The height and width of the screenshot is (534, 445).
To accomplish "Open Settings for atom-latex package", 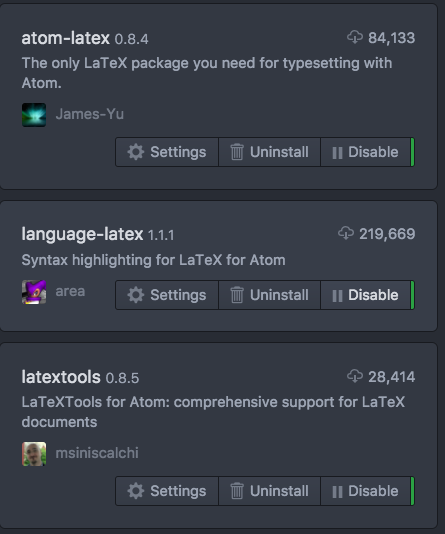I will 167,152.
